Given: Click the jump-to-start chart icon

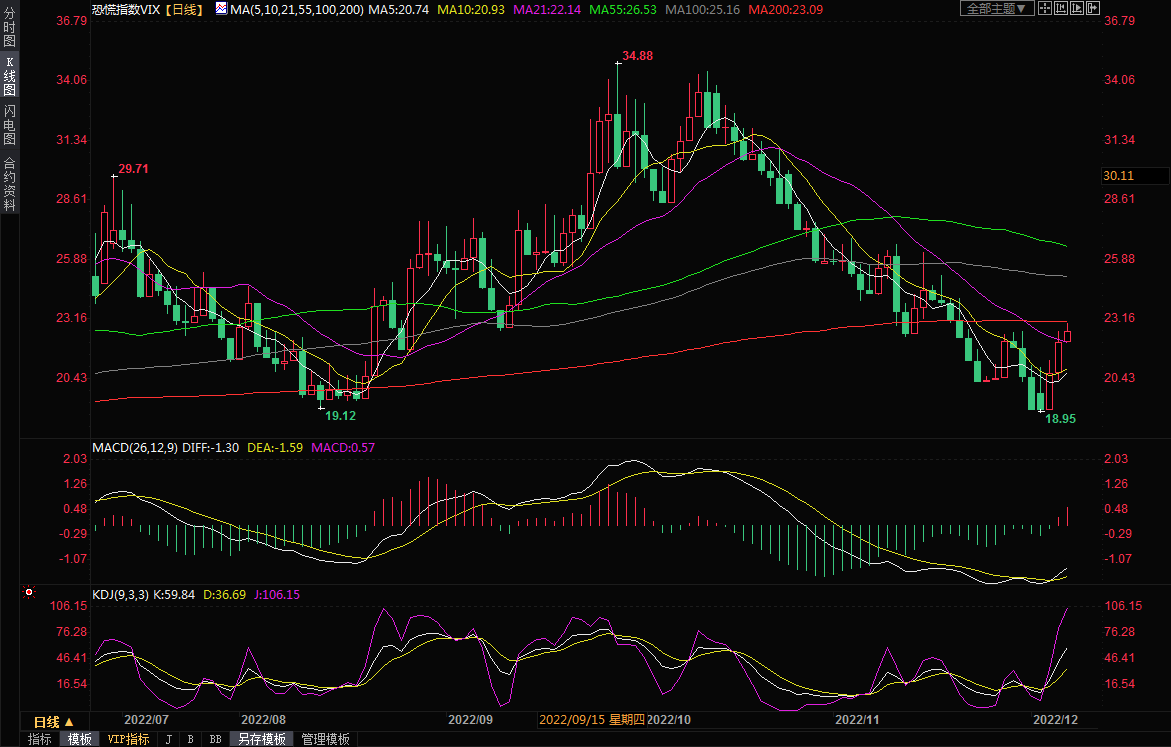Looking at the screenshot, I should 1060,8.
